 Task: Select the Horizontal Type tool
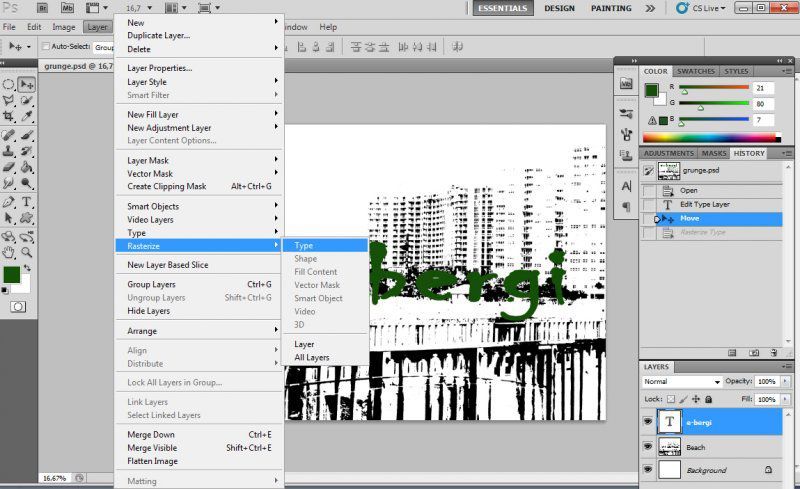(27, 202)
